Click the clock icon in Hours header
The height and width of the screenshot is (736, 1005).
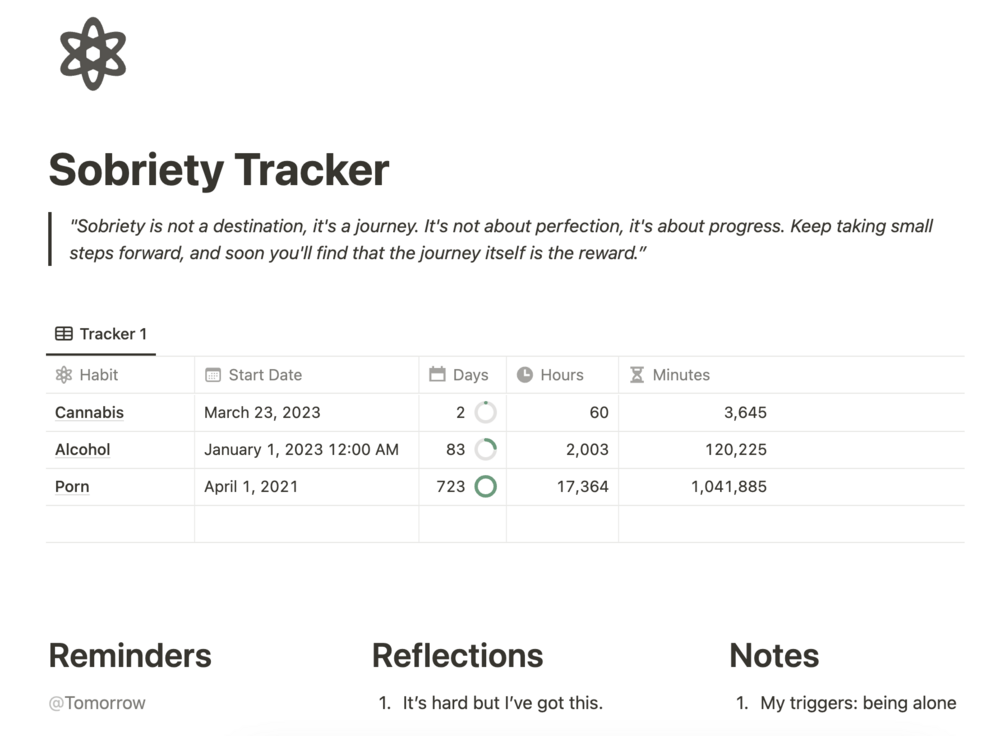tap(525, 375)
